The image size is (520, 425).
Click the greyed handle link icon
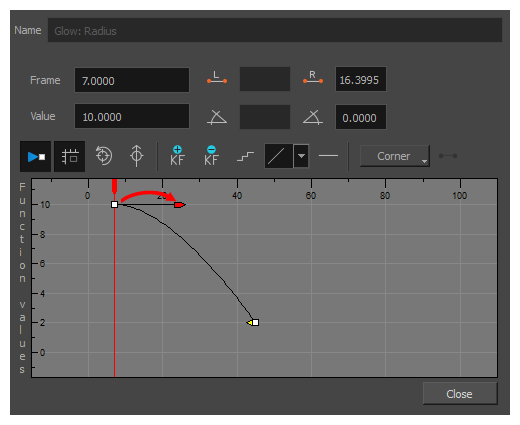click(x=448, y=156)
